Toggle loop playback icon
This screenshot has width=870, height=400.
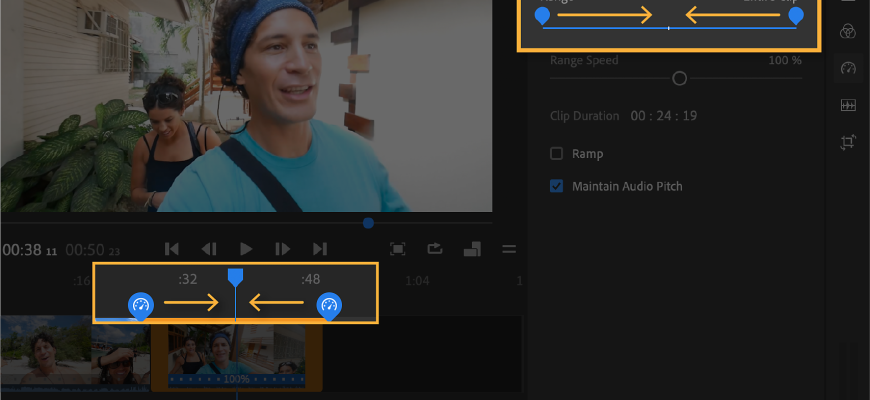point(435,249)
